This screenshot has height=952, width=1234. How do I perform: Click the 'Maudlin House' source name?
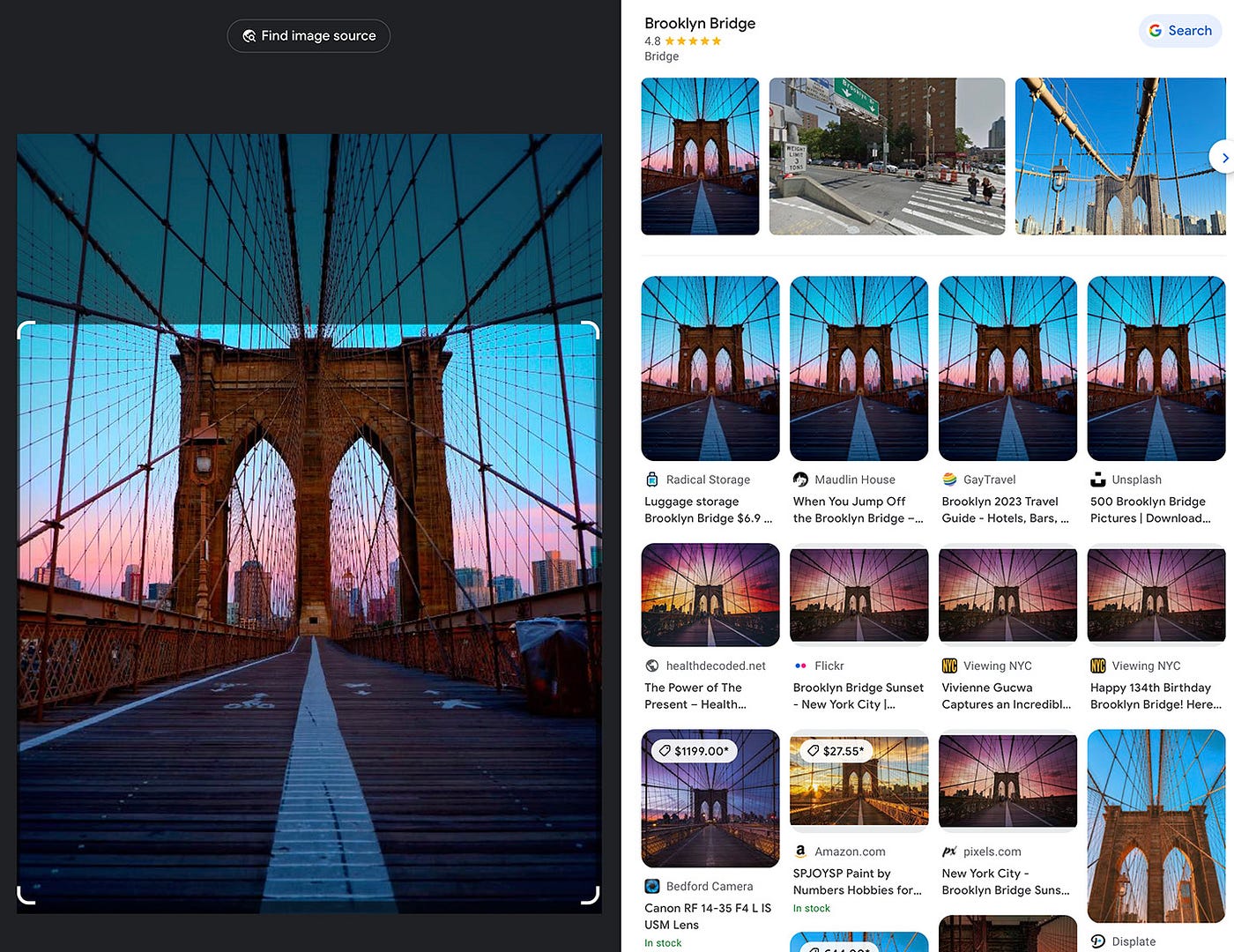855,480
